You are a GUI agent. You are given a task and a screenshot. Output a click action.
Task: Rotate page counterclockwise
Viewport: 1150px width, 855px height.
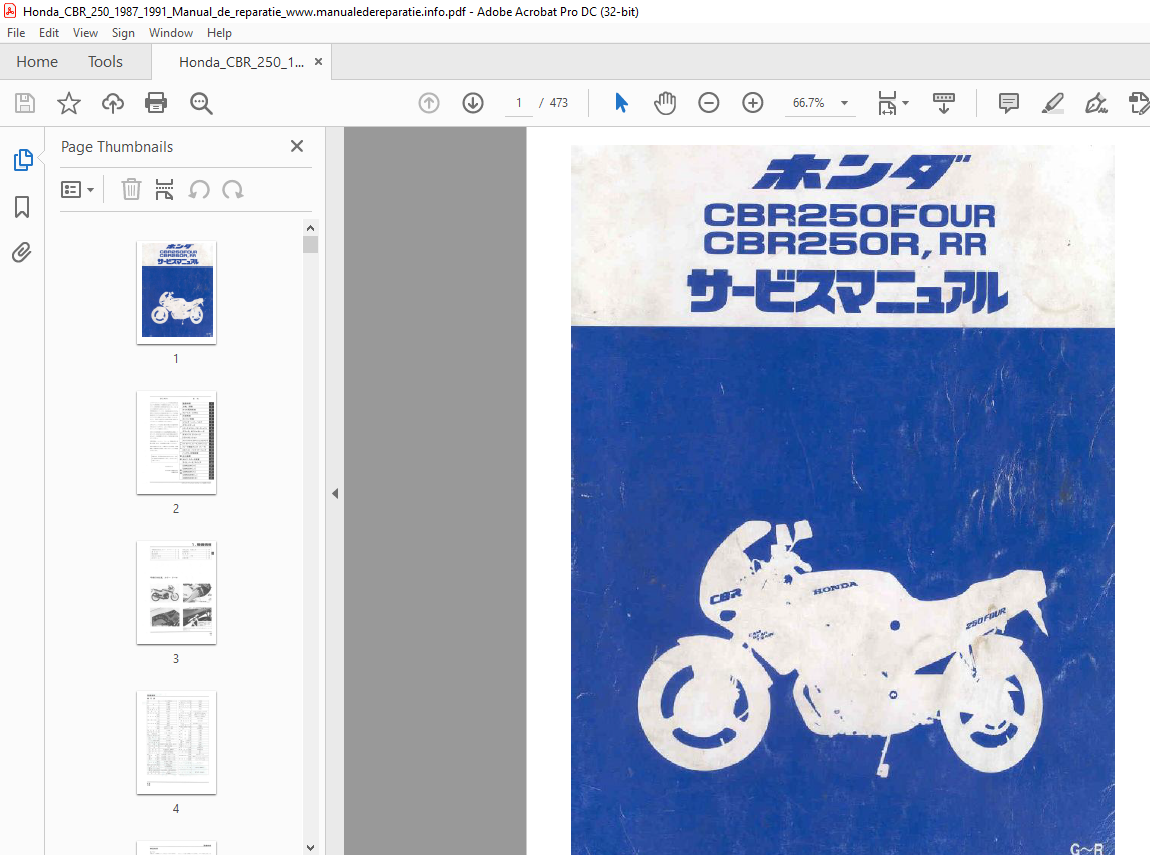(199, 190)
